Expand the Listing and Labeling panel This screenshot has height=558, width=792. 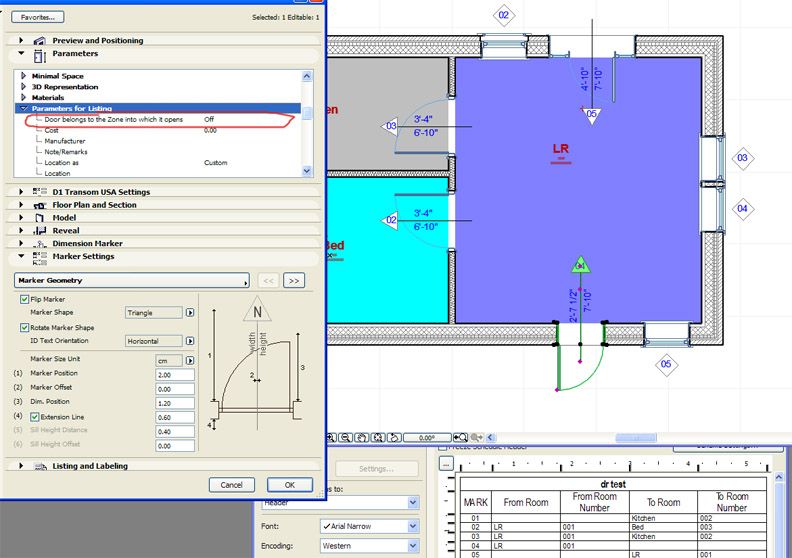coord(21,466)
